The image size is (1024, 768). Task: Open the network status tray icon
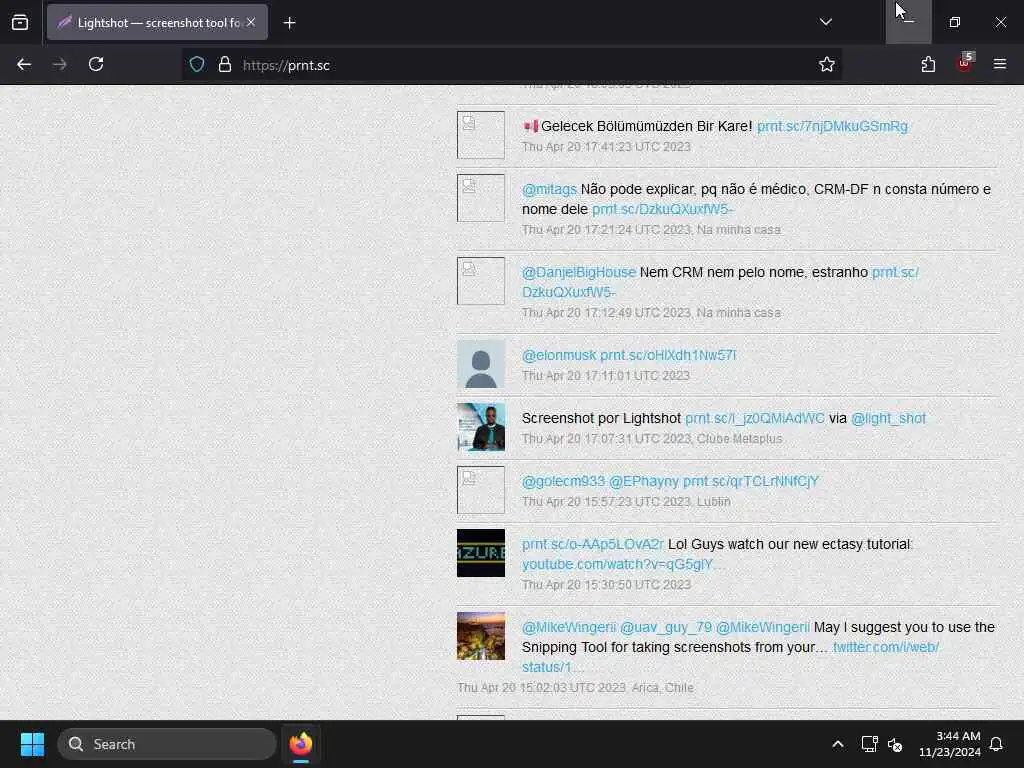[869, 744]
